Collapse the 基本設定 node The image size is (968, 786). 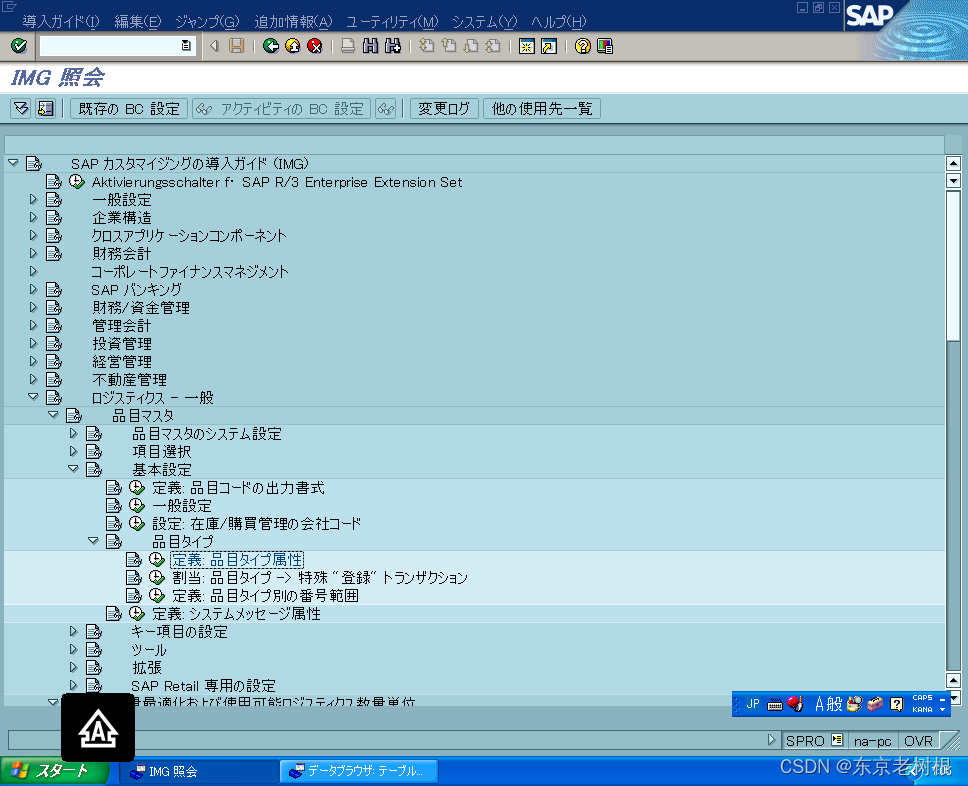click(73, 469)
